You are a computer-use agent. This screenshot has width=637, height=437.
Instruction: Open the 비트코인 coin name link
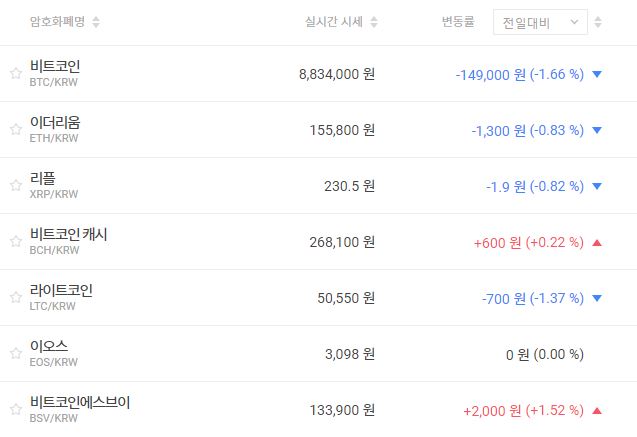(55, 66)
